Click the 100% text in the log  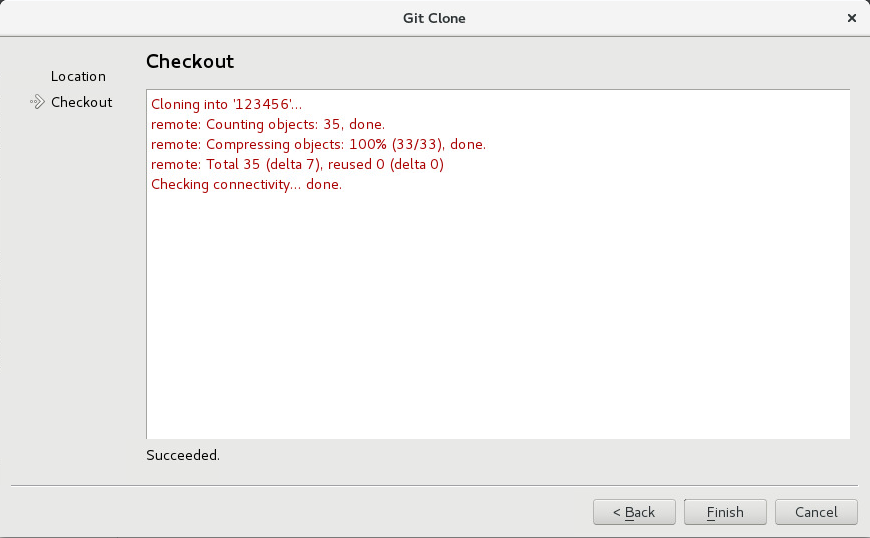367,144
